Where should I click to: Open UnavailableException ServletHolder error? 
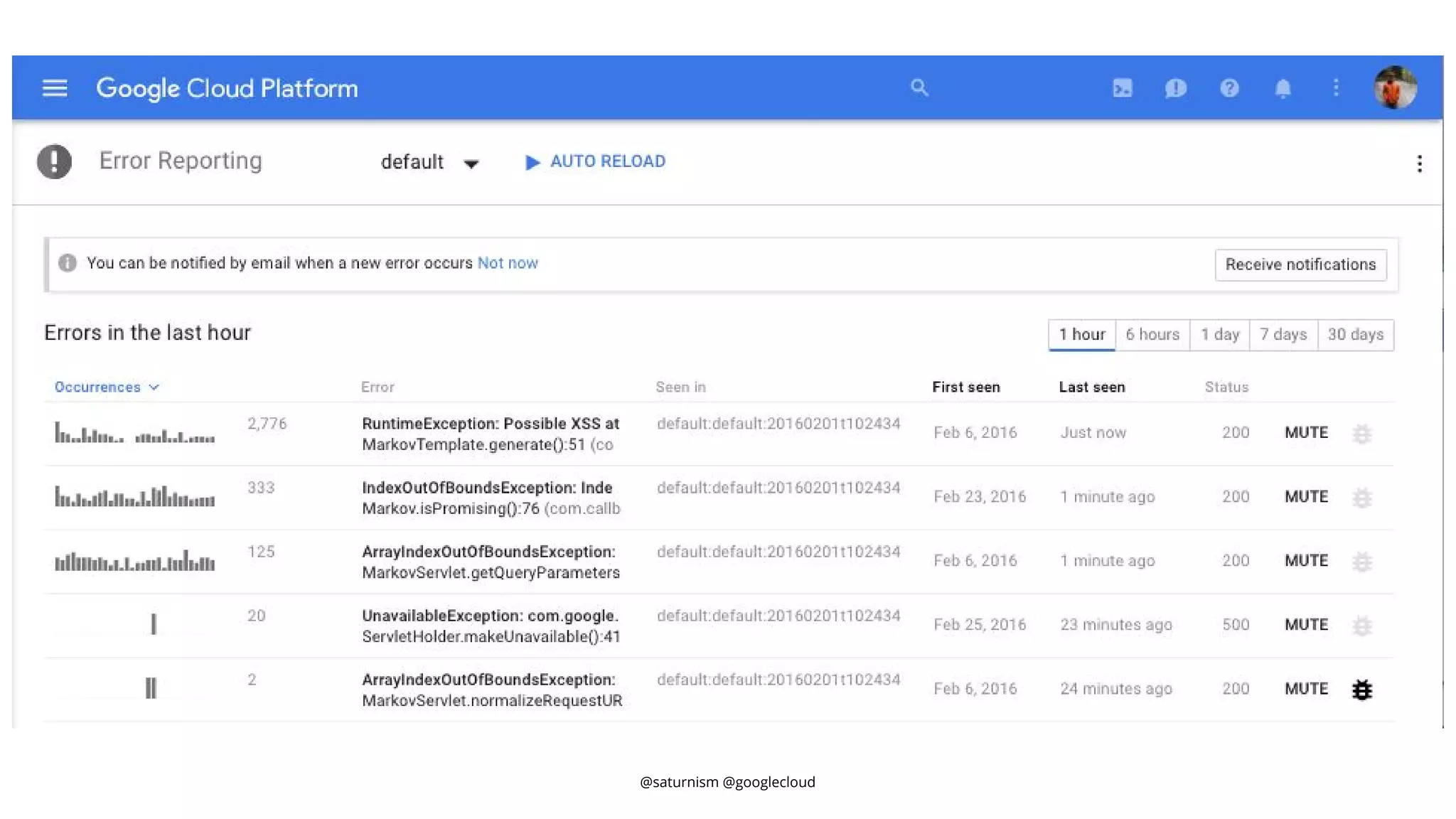tap(491, 626)
